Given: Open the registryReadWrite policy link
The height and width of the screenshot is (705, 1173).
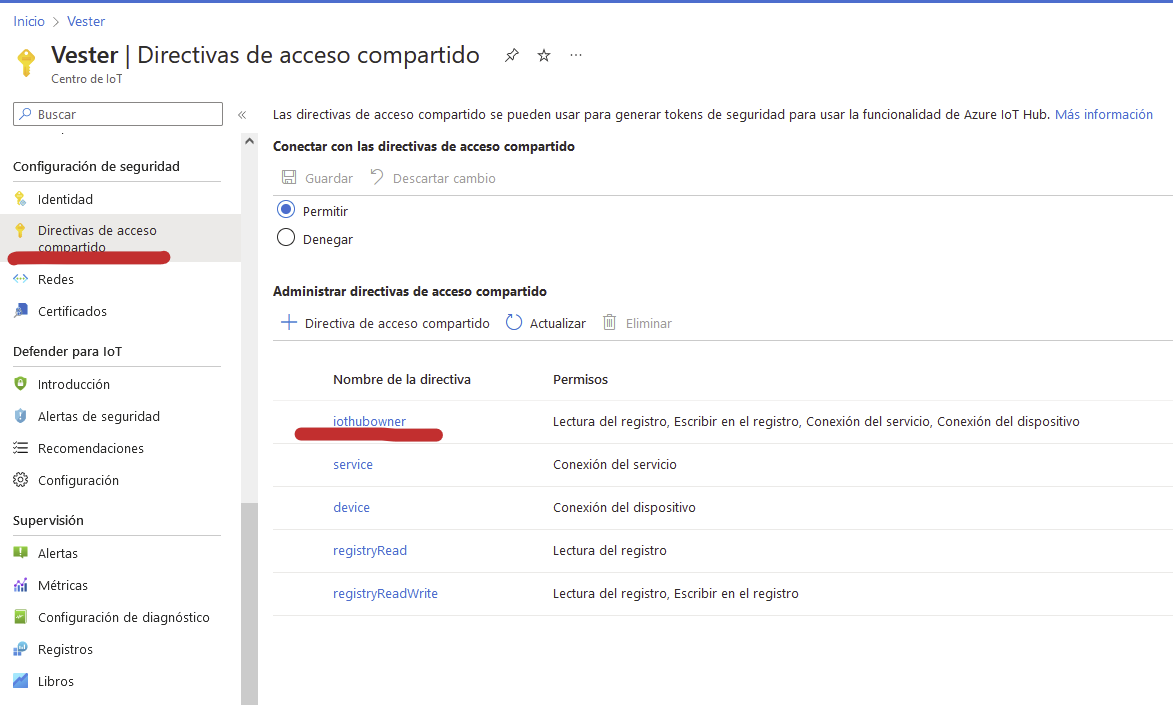Looking at the screenshot, I should (x=385, y=593).
